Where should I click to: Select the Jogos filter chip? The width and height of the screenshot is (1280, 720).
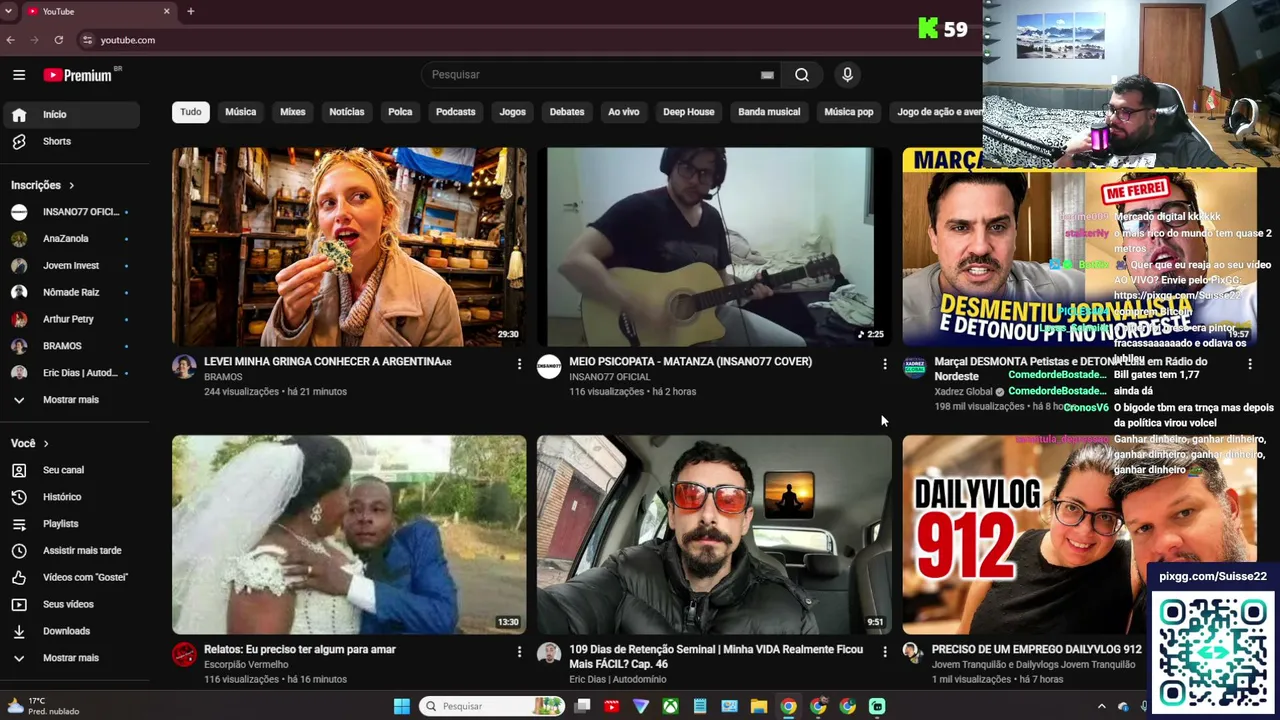512,112
